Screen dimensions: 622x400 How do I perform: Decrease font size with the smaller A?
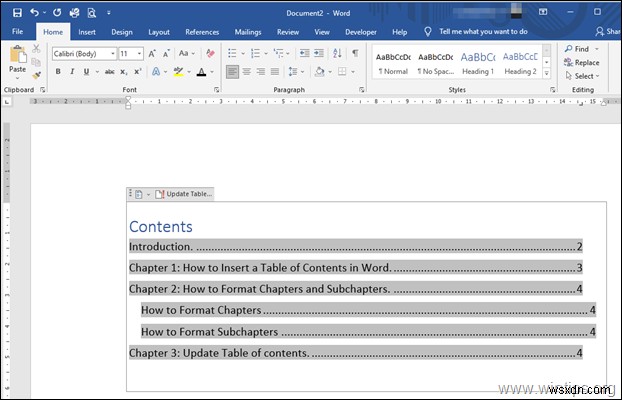tap(166, 54)
